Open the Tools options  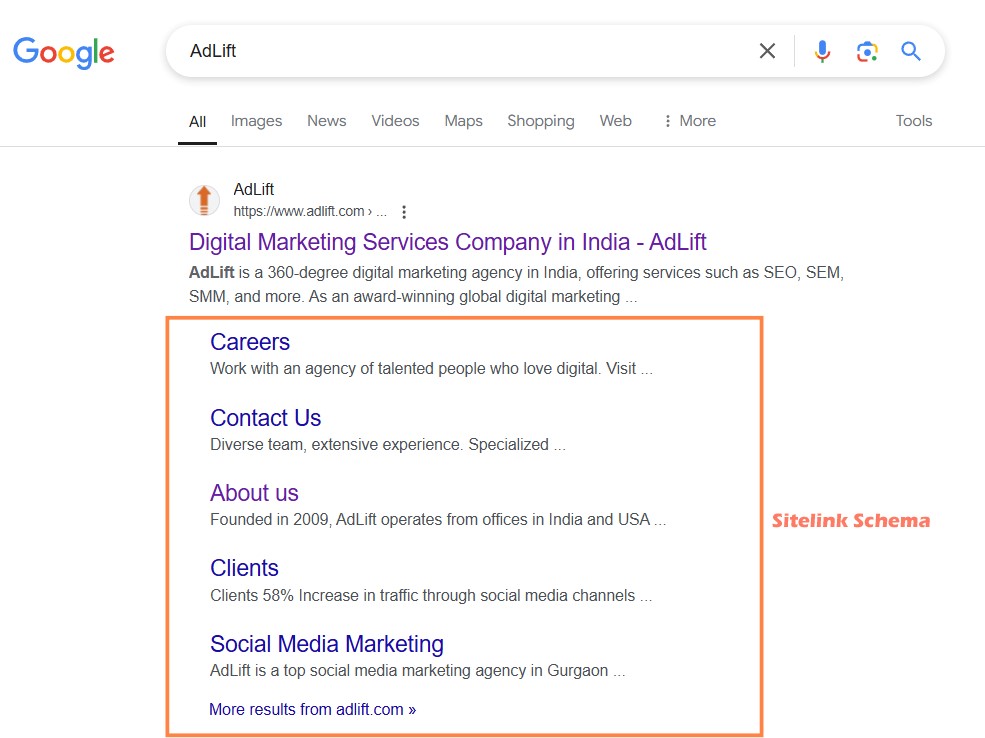click(x=913, y=121)
